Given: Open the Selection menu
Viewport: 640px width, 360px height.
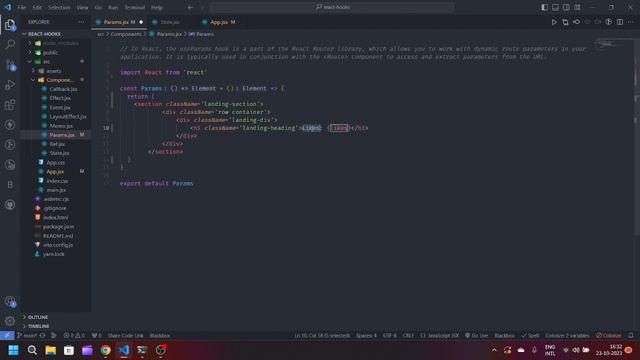Looking at the screenshot, I should [59, 7].
